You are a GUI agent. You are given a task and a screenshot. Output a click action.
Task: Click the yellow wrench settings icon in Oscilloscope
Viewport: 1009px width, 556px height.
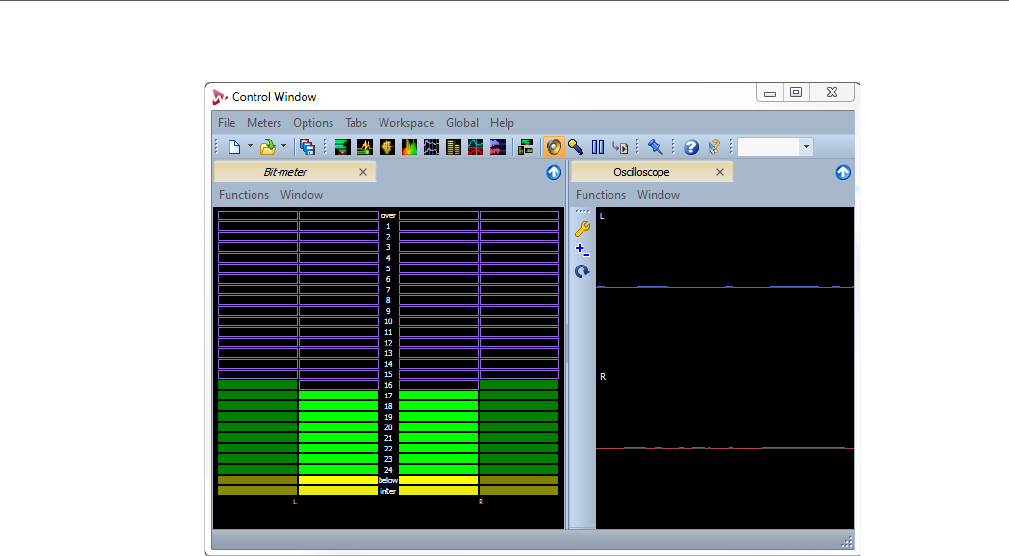[x=582, y=228]
